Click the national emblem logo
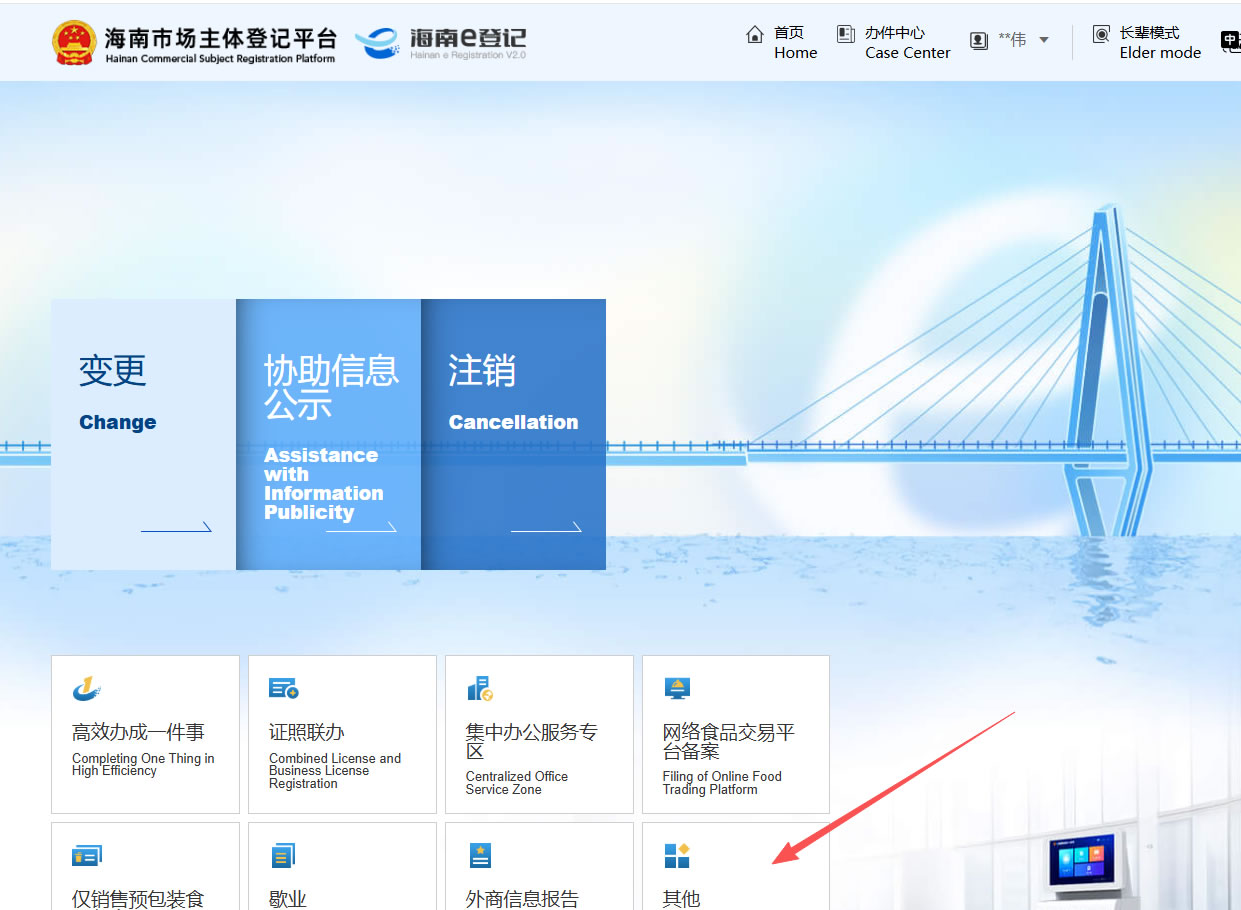Viewport: 1241px width, 910px height. [75, 42]
